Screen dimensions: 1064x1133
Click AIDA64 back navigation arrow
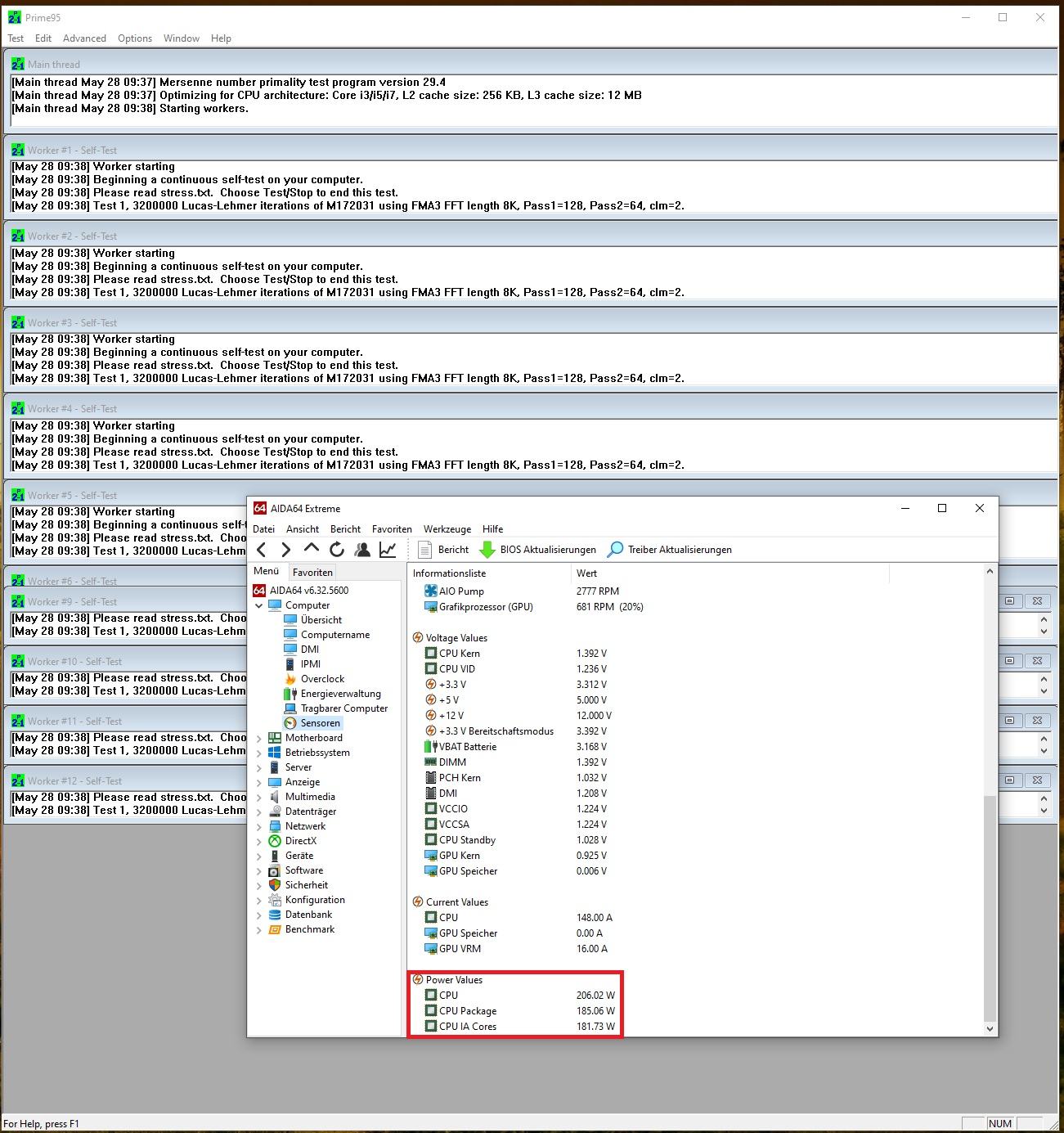coord(262,550)
